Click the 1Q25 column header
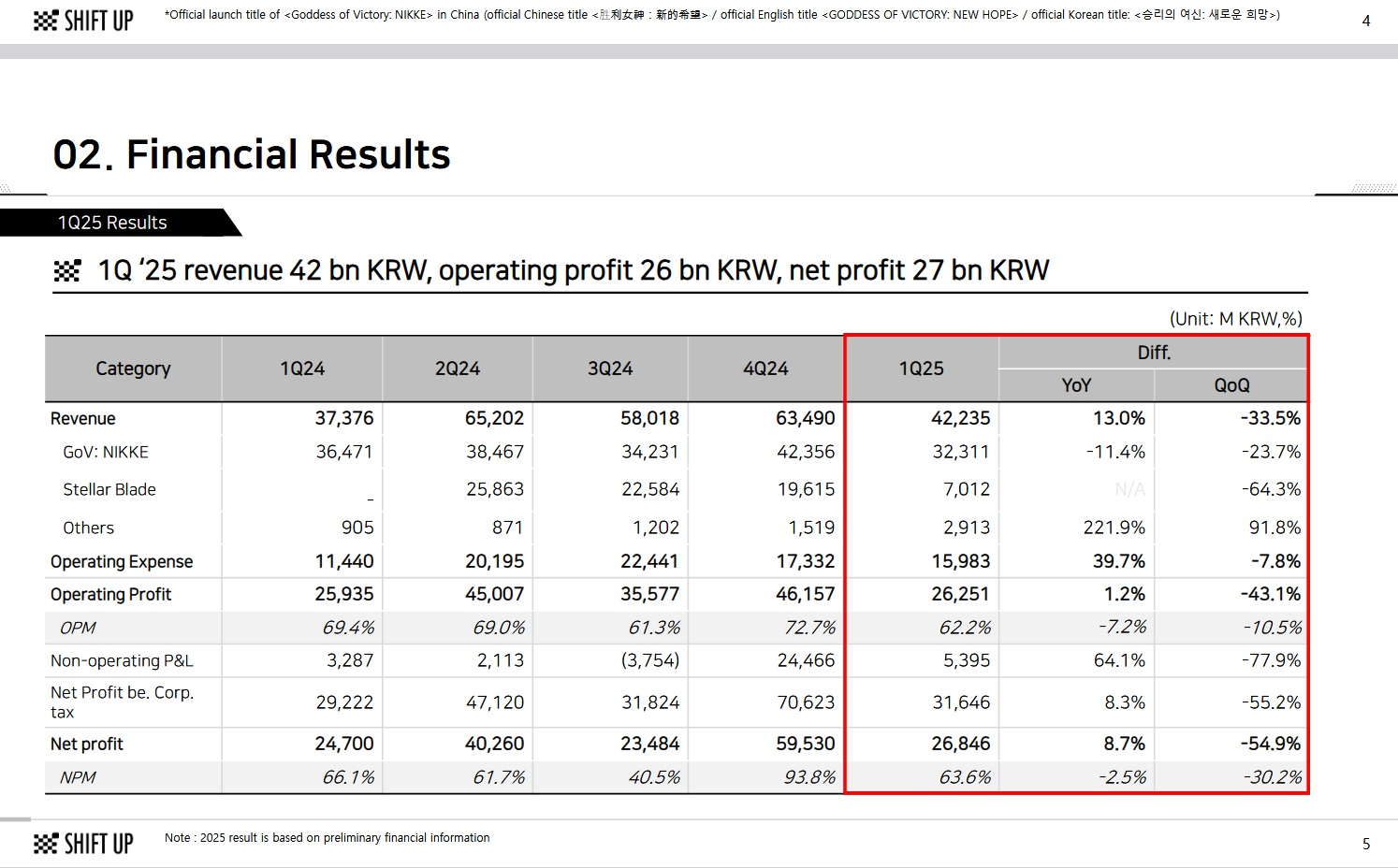Image resolution: width=1398 pixels, height=868 pixels. [922, 369]
